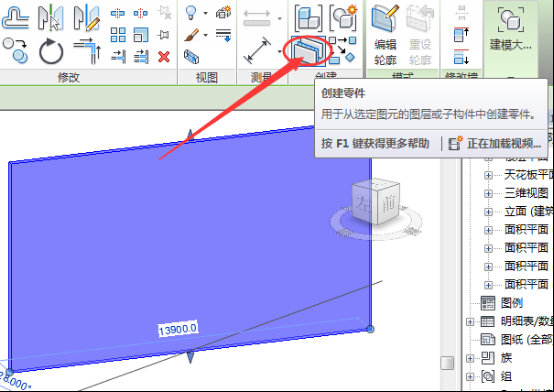Click the Attach Top/Base icon

(461, 35)
